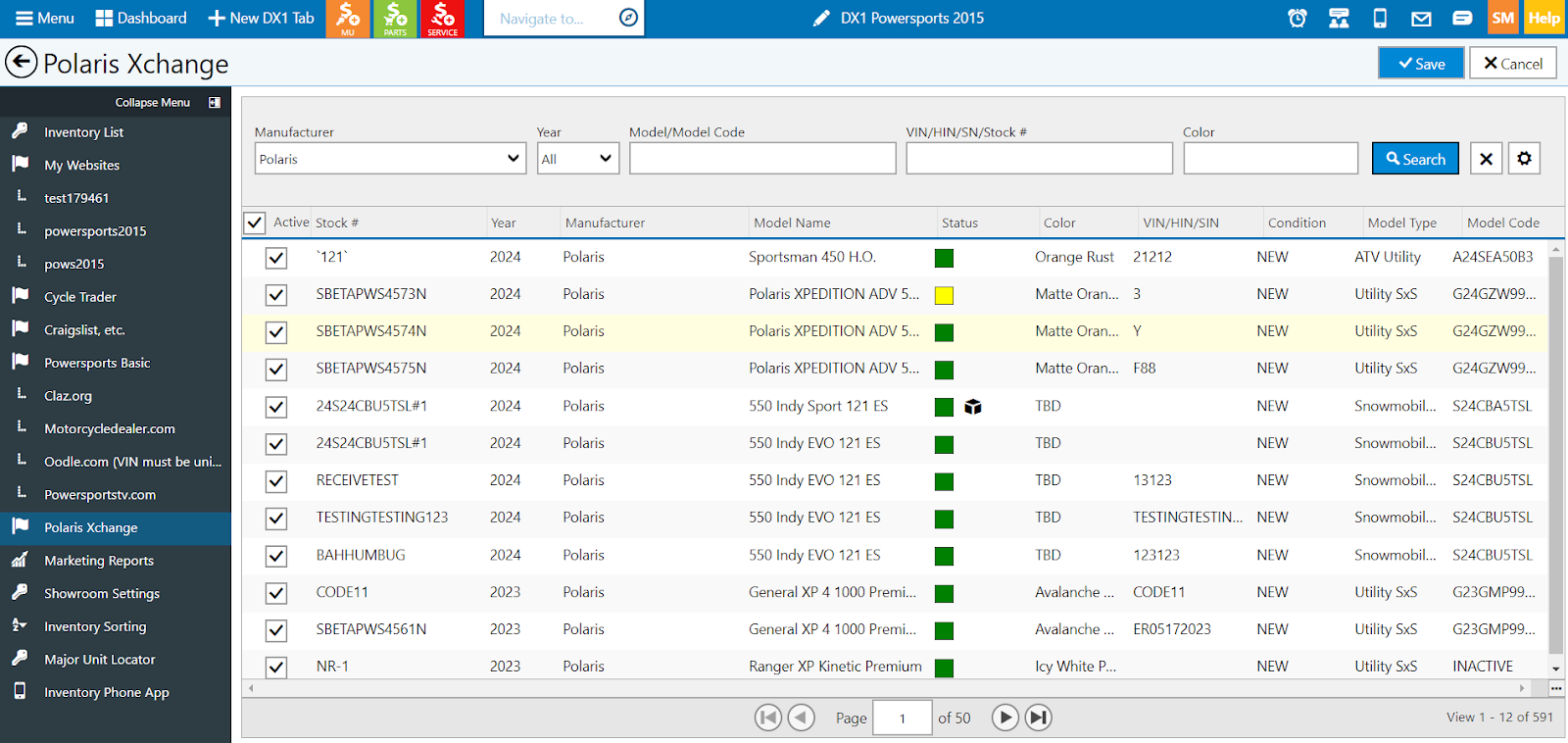Click green status swatch for SBETAPWS4561N
The image size is (1568, 743).
coord(944,631)
